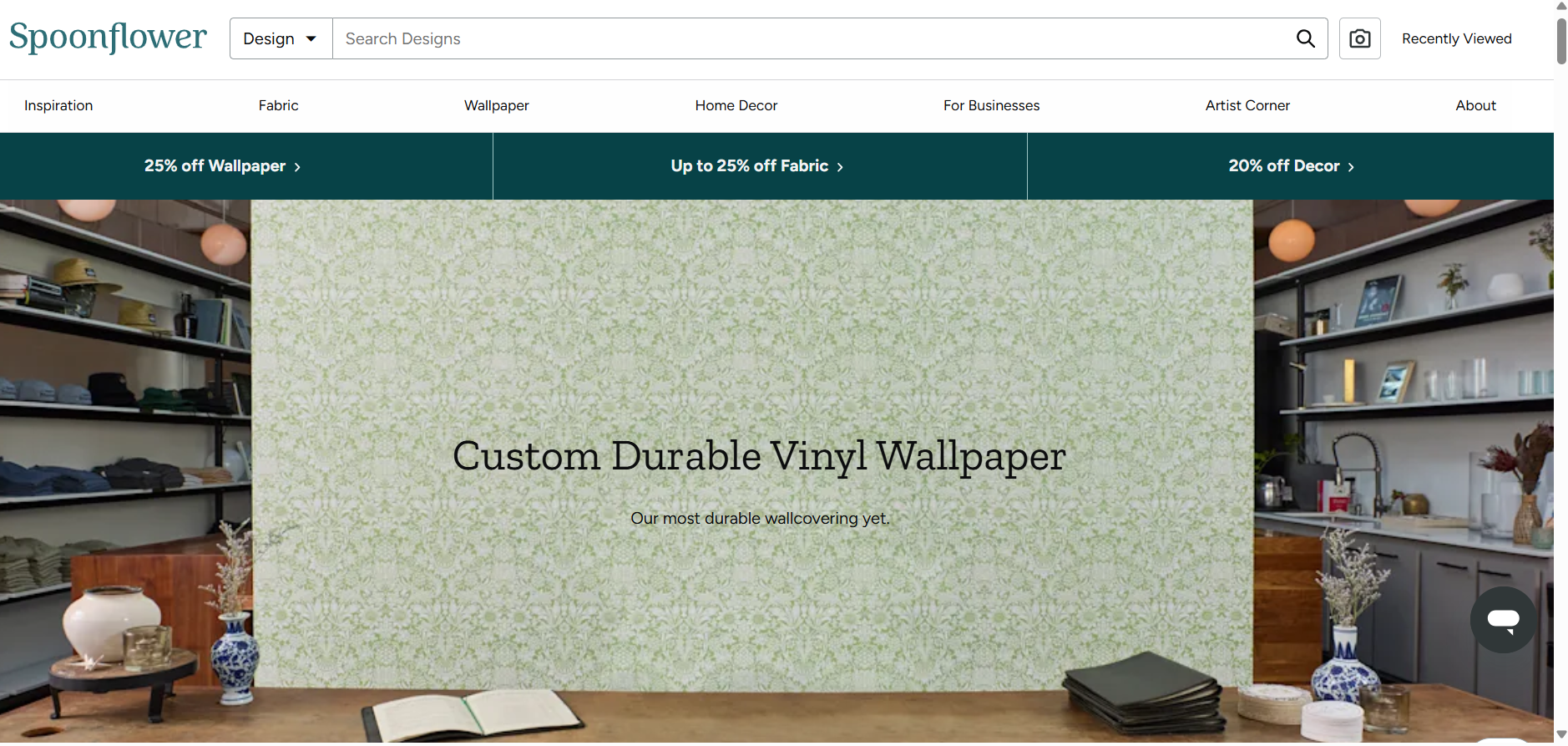
Task: Open the Recently Viewed link
Action: pyautogui.click(x=1457, y=38)
